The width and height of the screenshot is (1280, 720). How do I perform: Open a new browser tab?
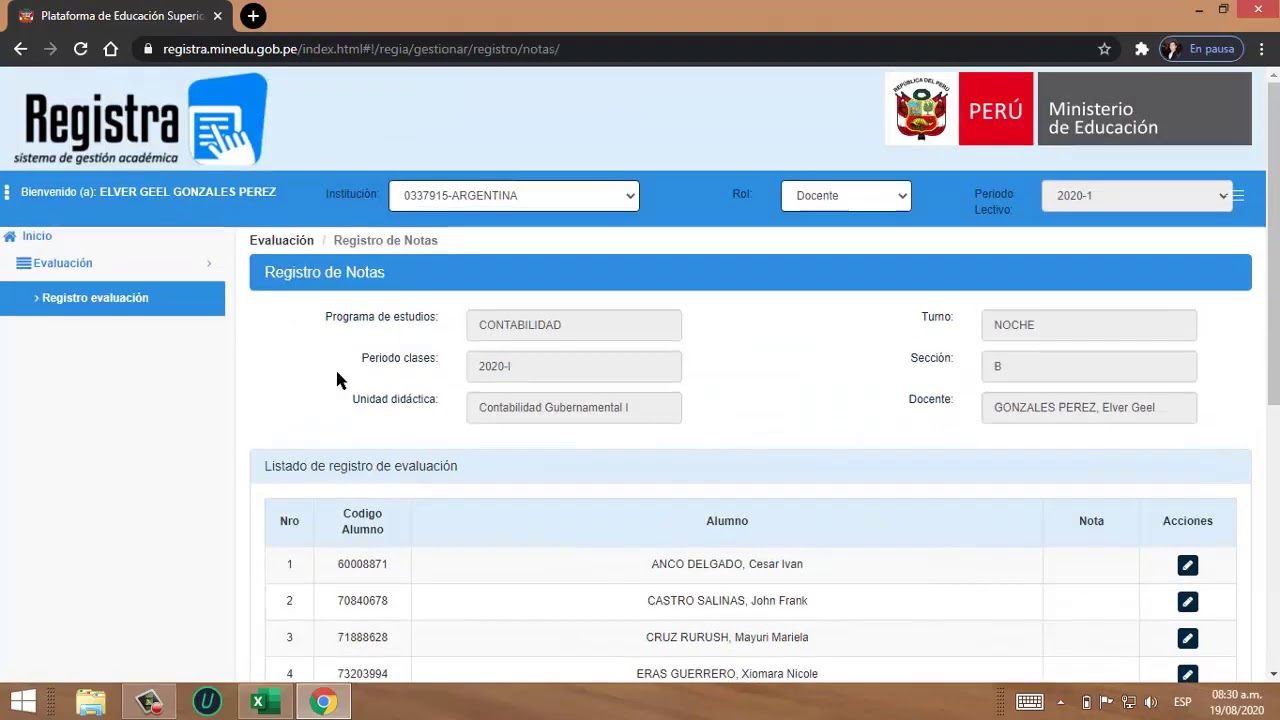coord(253,16)
